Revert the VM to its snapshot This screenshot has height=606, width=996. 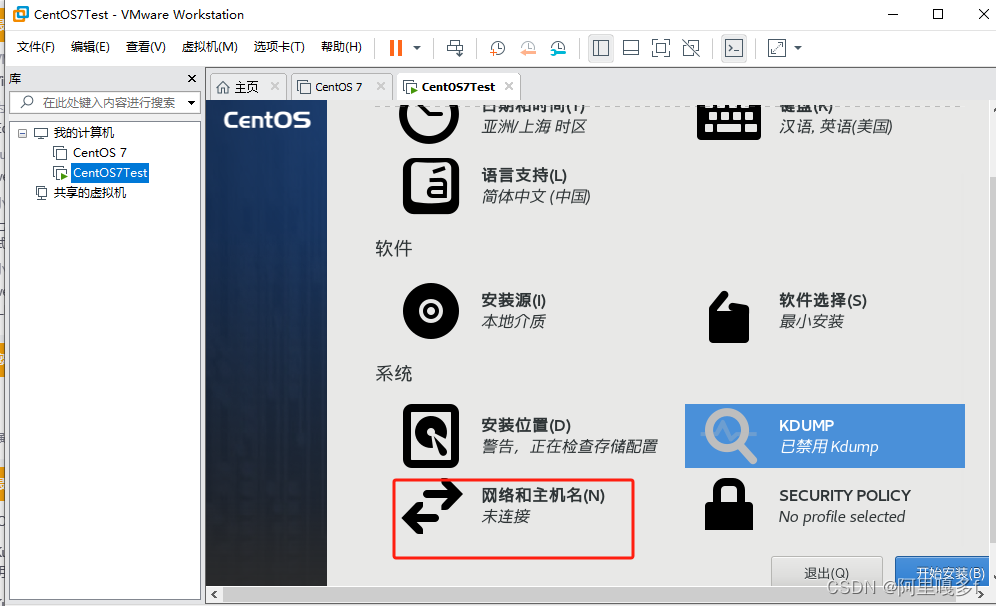click(x=527, y=48)
